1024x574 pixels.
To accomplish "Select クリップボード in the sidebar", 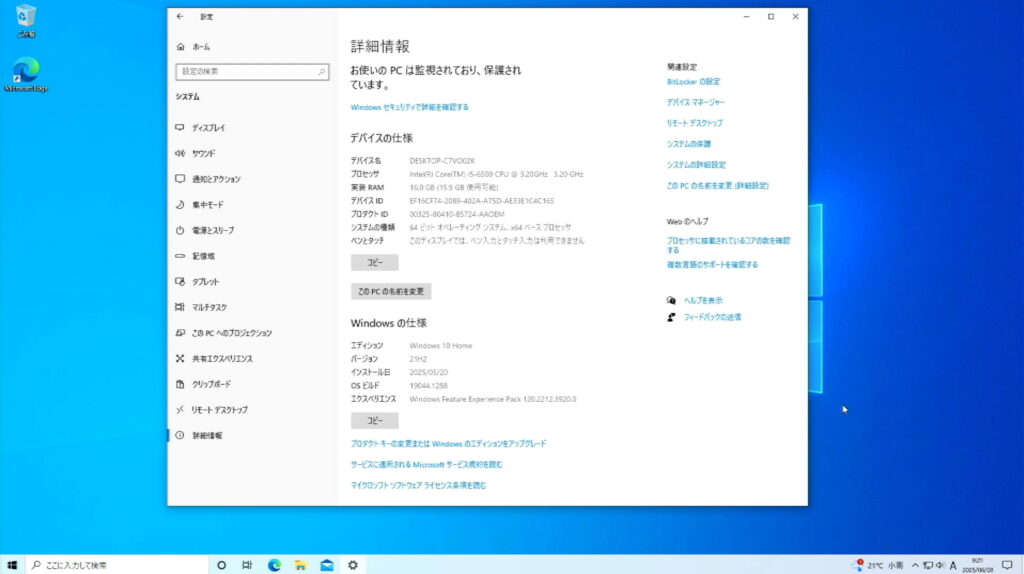I will 211,384.
